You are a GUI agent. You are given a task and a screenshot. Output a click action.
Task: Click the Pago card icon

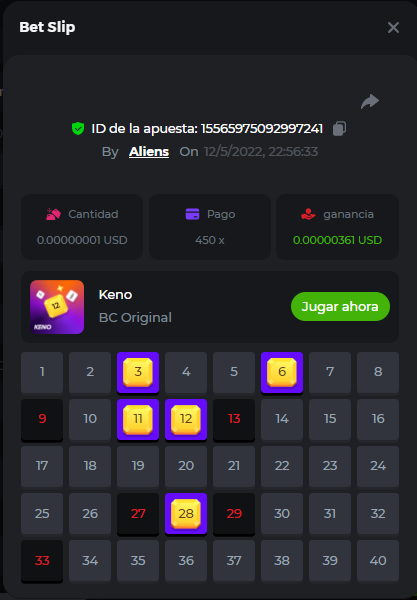point(192,214)
